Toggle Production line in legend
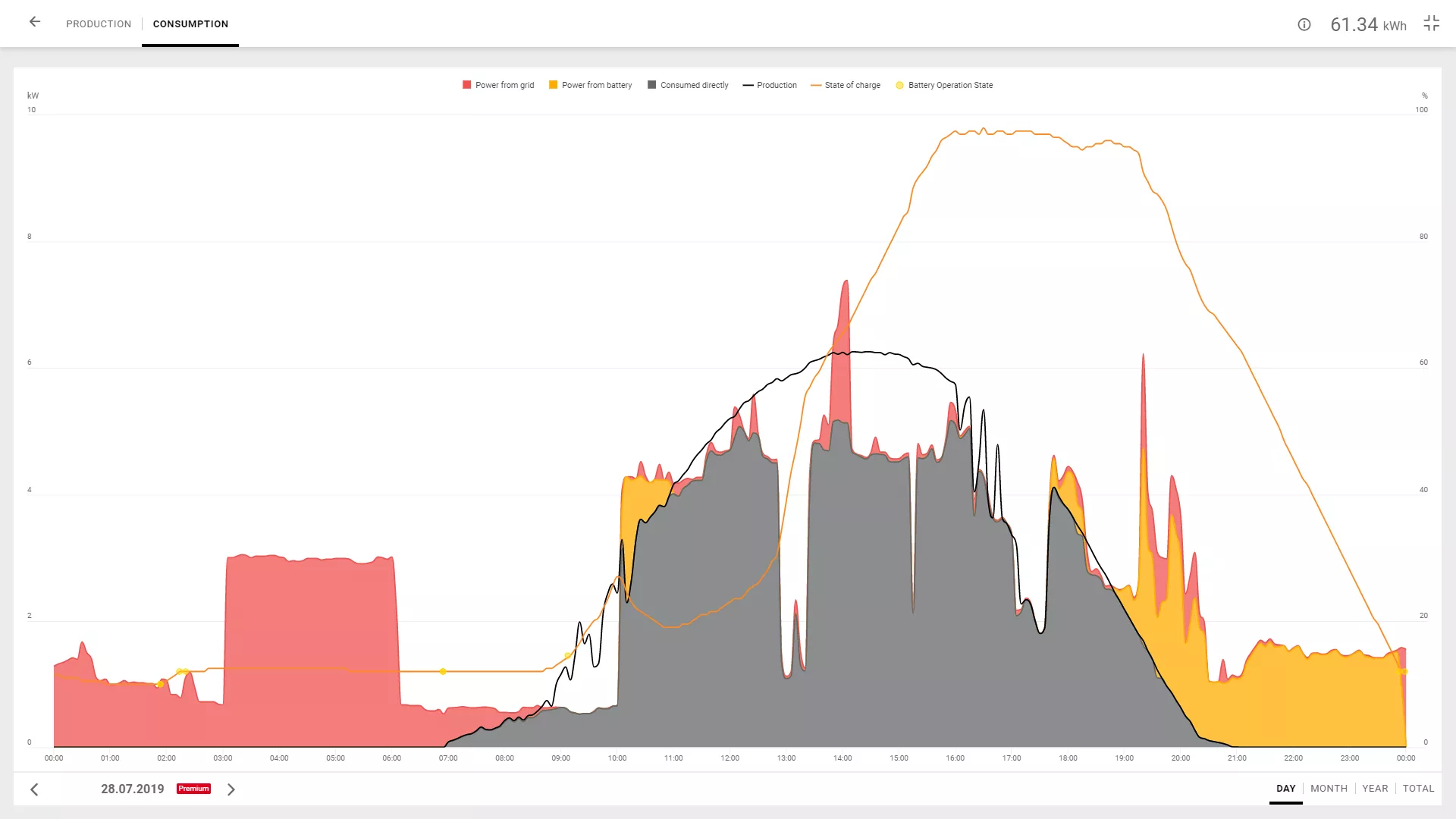The height and width of the screenshot is (819, 1456). tap(770, 85)
